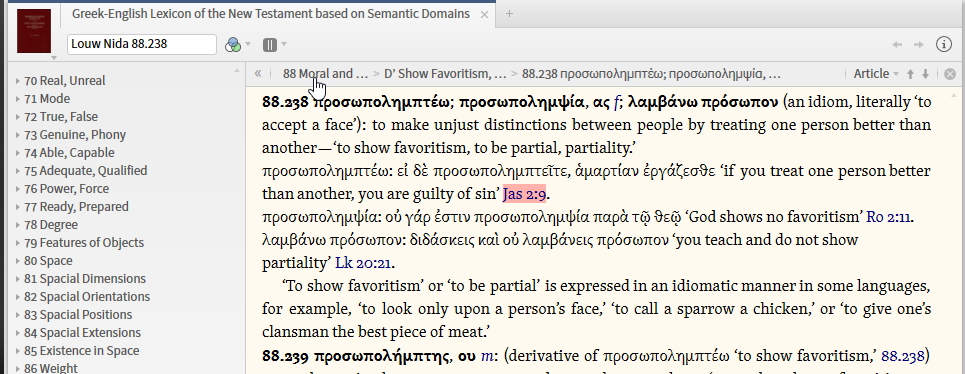The width and height of the screenshot is (965, 374).
Task: Expand 74 Able, Capable
Action: pyautogui.click(x=18, y=153)
